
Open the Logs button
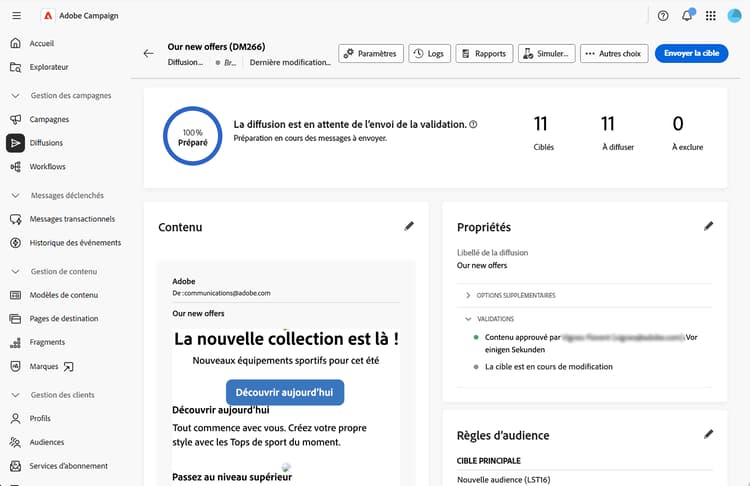tap(429, 54)
